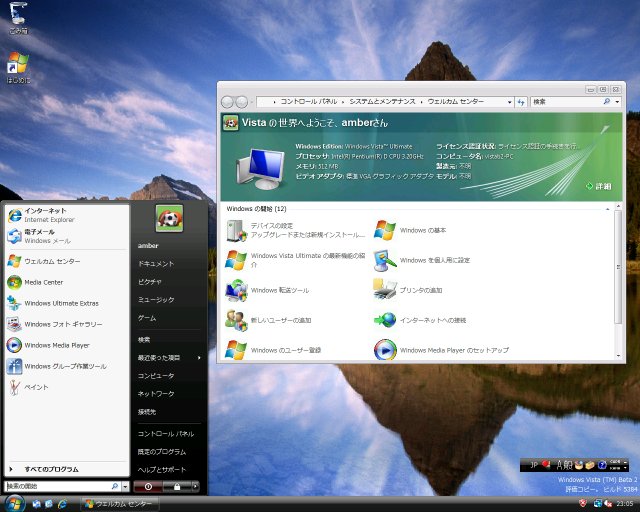
Task: Click the JP input language indicator
Action: click(533, 465)
